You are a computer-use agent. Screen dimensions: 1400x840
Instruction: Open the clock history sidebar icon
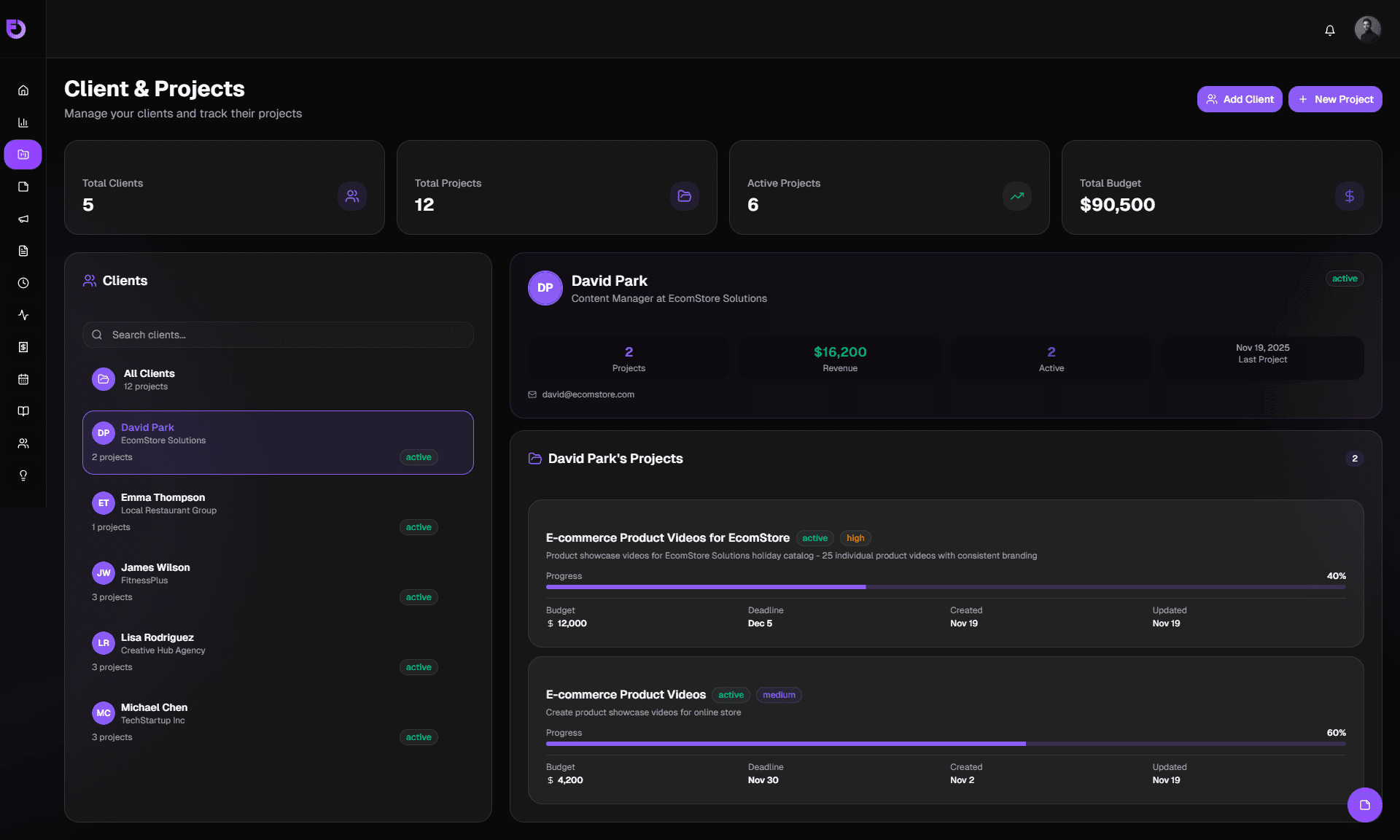(x=23, y=283)
